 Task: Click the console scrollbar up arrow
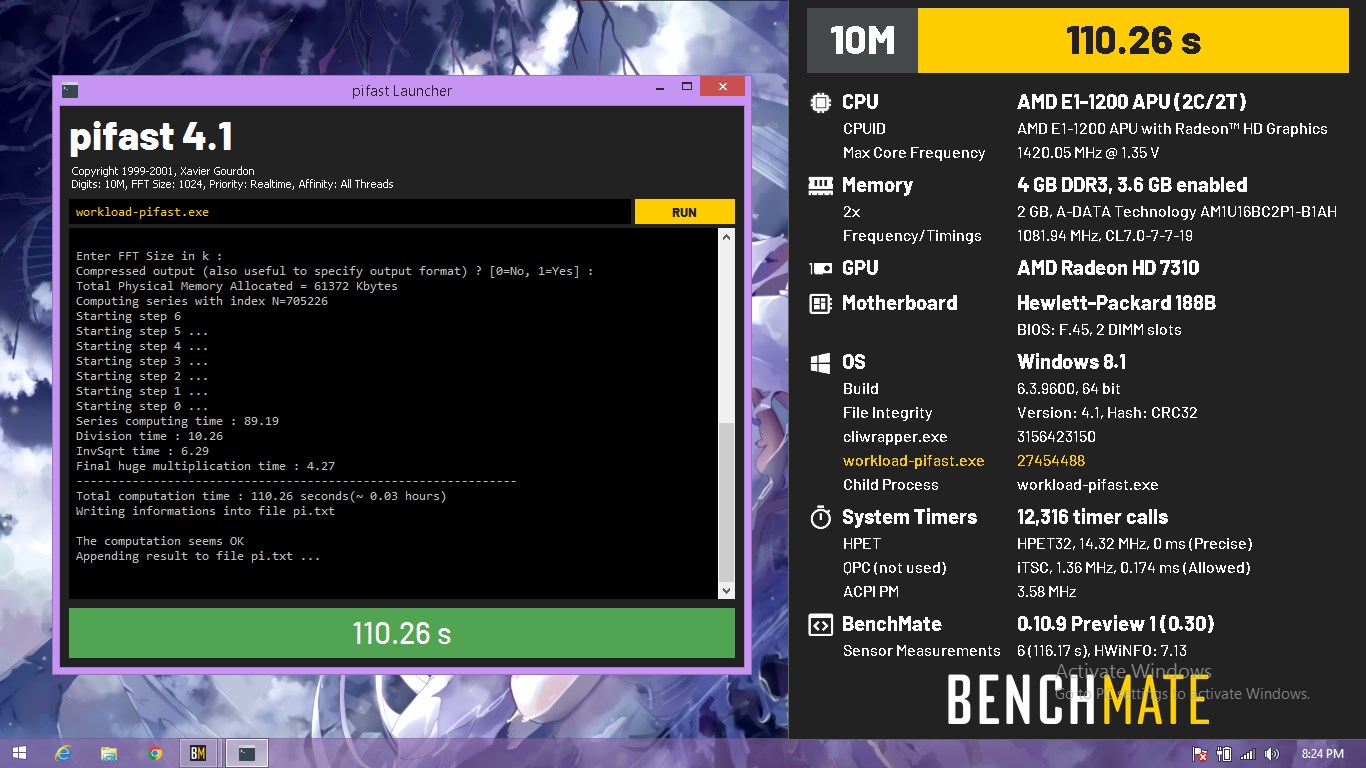(727, 237)
